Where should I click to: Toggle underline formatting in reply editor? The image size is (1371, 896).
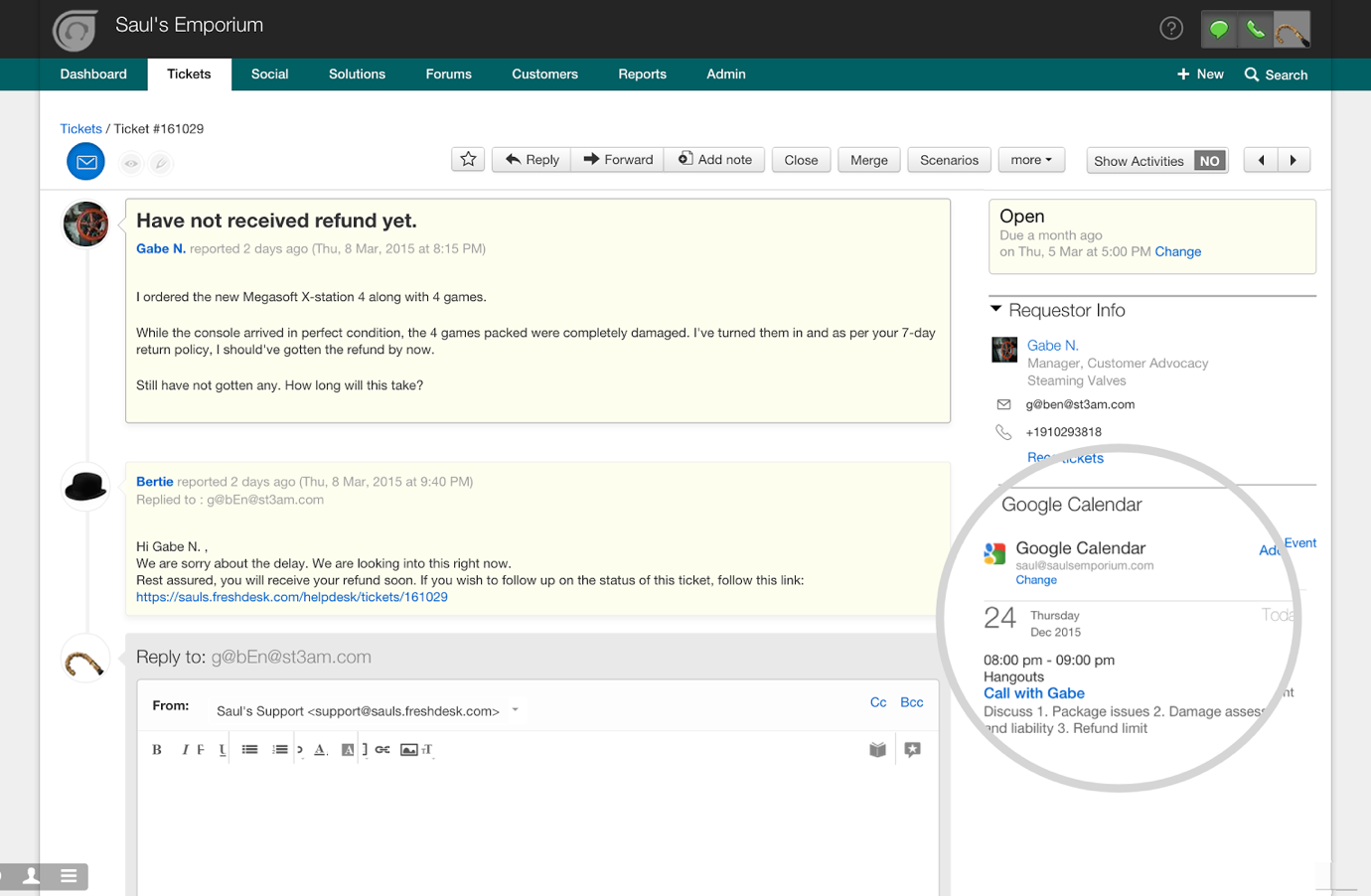pos(222,750)
